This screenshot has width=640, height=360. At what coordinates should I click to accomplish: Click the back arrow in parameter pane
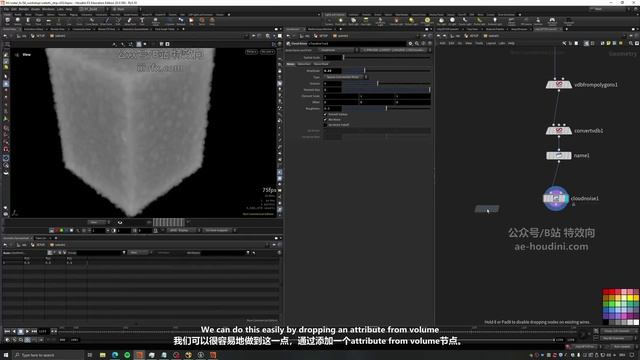coord(288,36)
